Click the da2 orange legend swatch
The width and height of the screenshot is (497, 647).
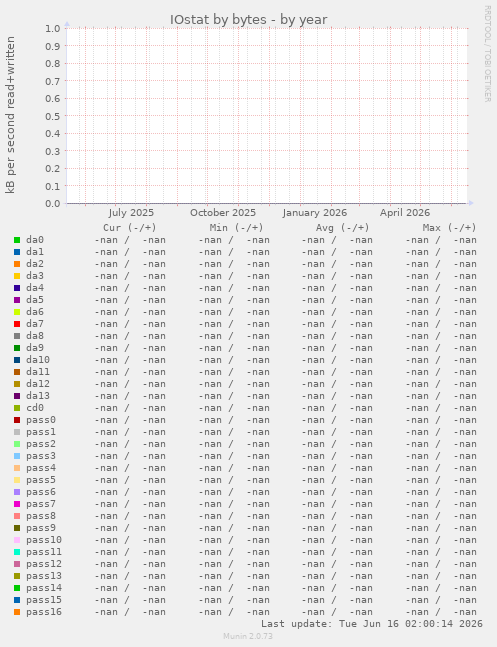pos(17,264)
